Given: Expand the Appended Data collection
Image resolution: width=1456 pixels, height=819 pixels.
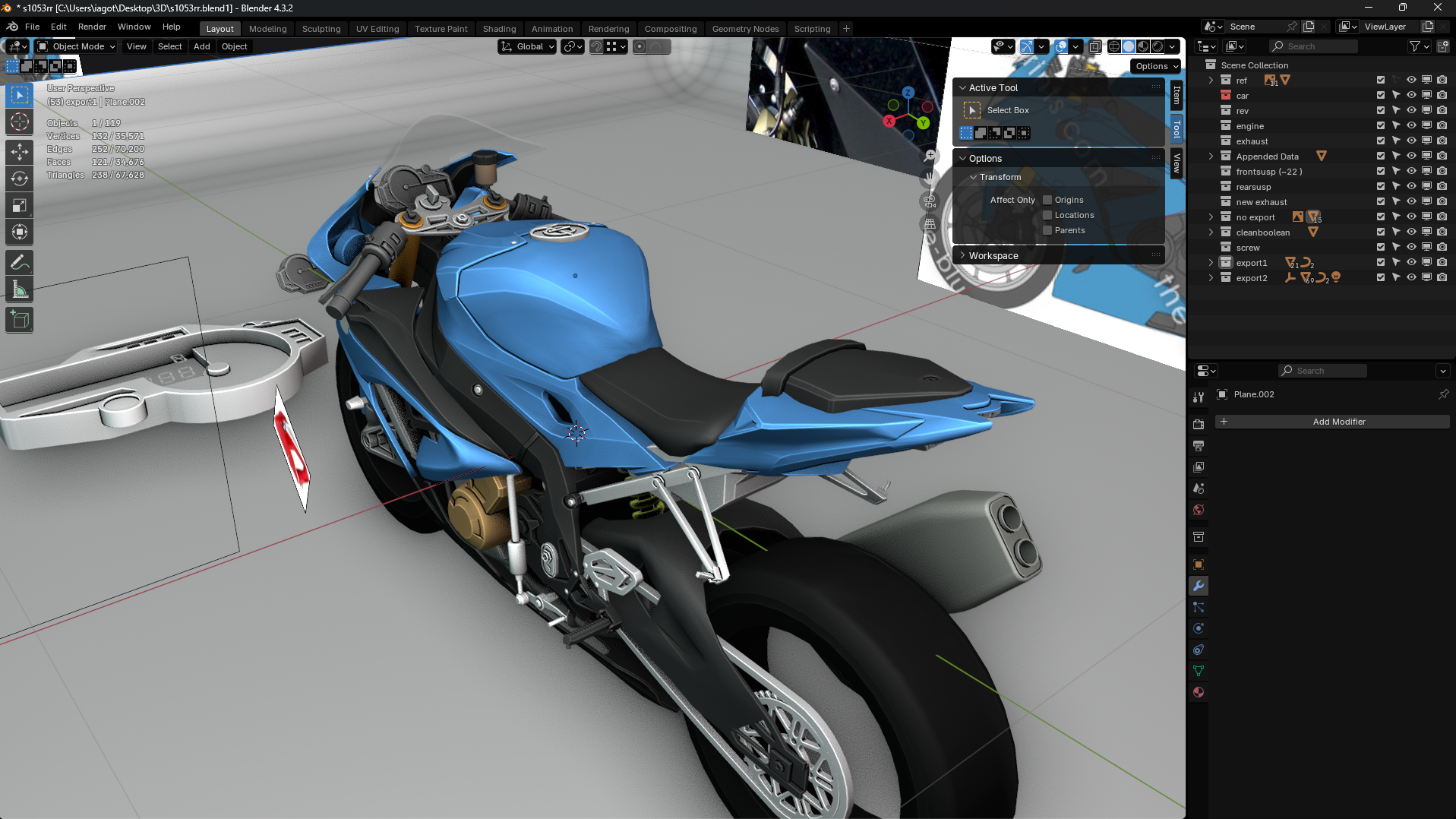Looking at the screenshot, I should (1211, 157).
